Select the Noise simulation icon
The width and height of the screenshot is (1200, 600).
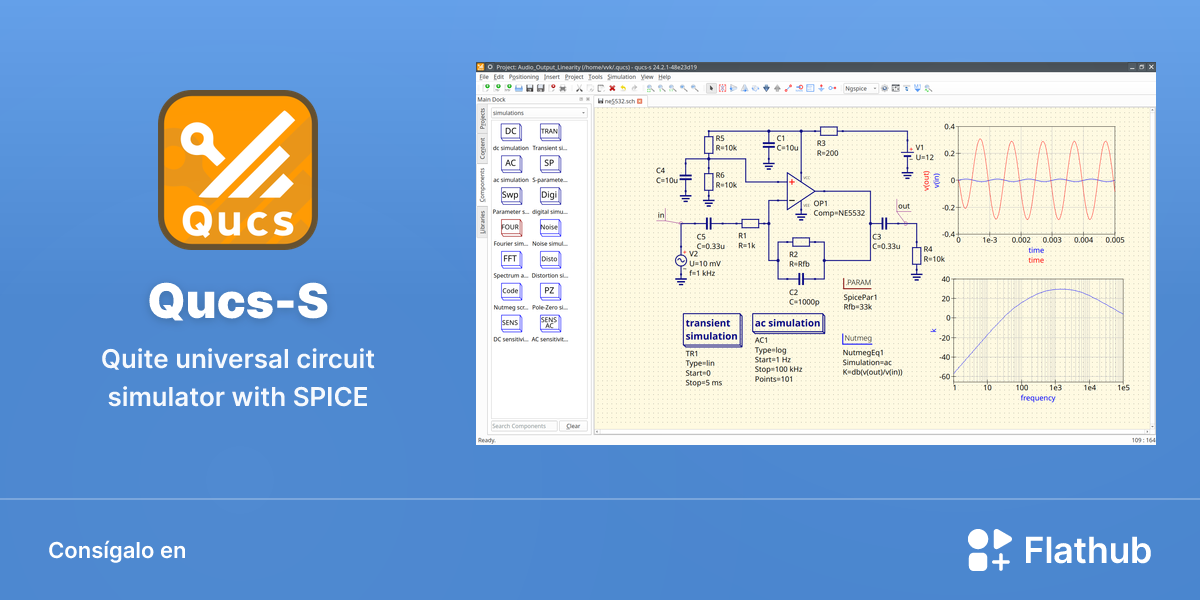(x=549, y=228)
